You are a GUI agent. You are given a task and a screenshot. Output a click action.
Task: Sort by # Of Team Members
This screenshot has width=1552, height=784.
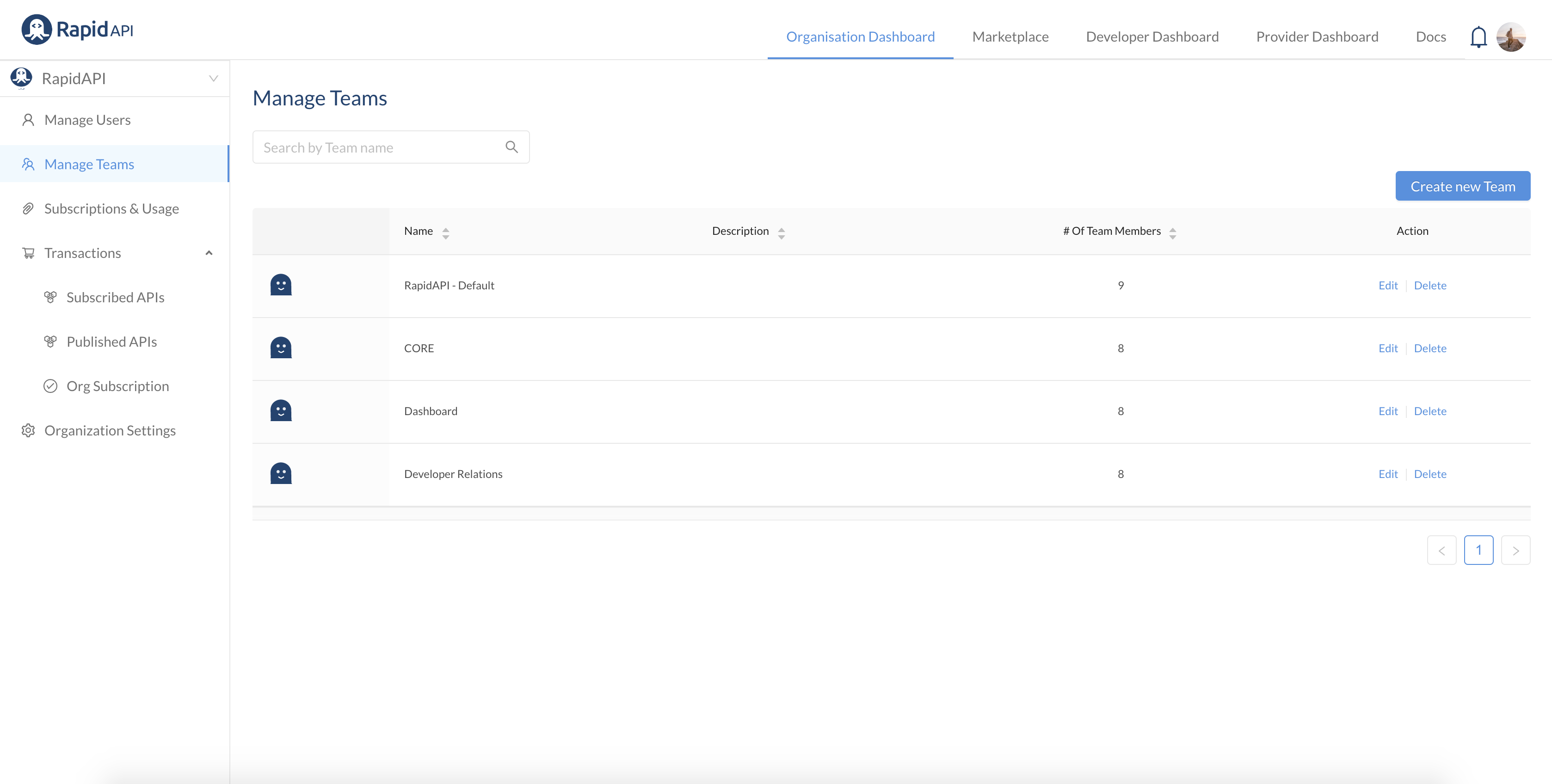coord(1172,233)
